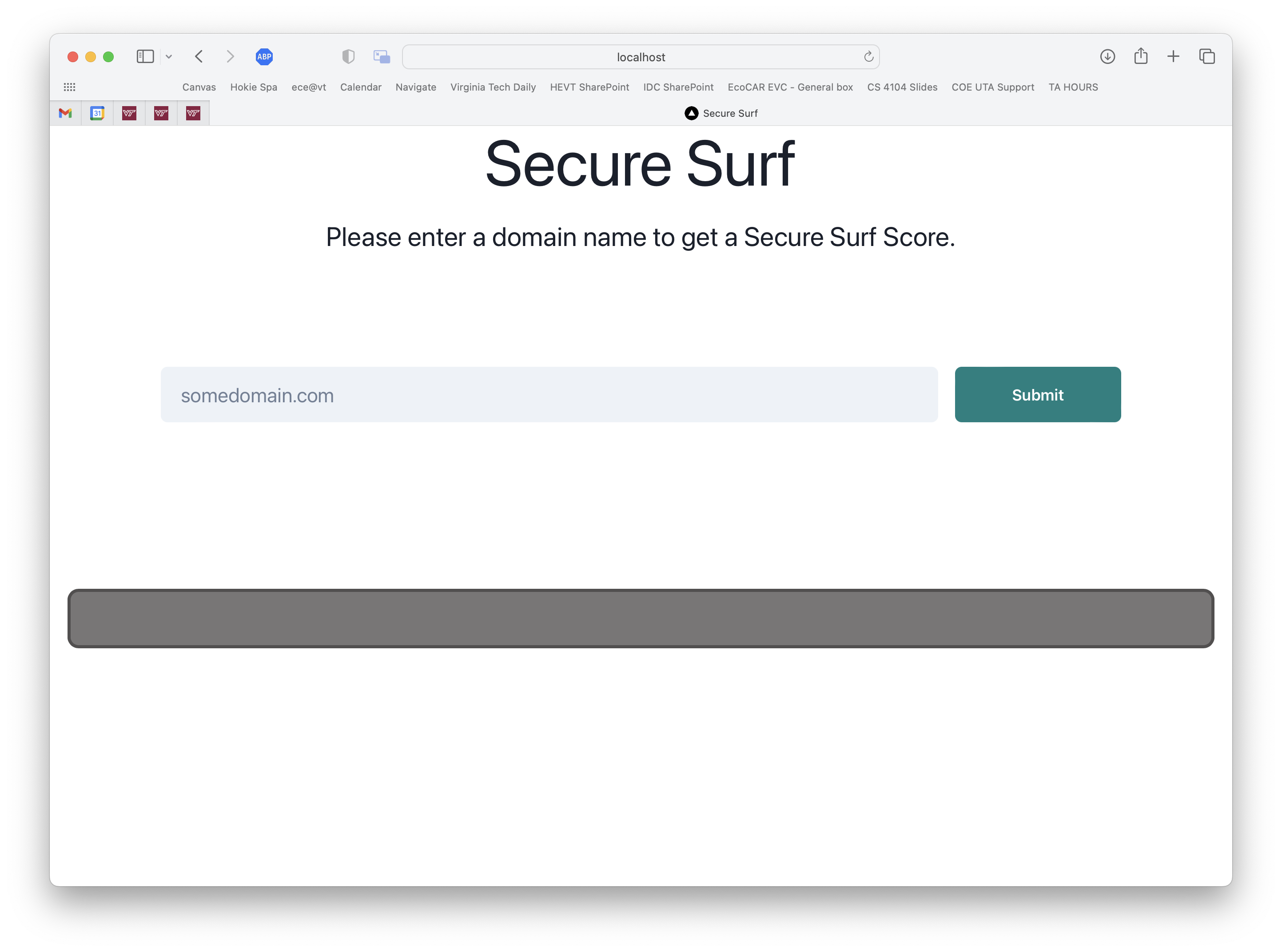Show the favorites grid icon

coord(70,87)
